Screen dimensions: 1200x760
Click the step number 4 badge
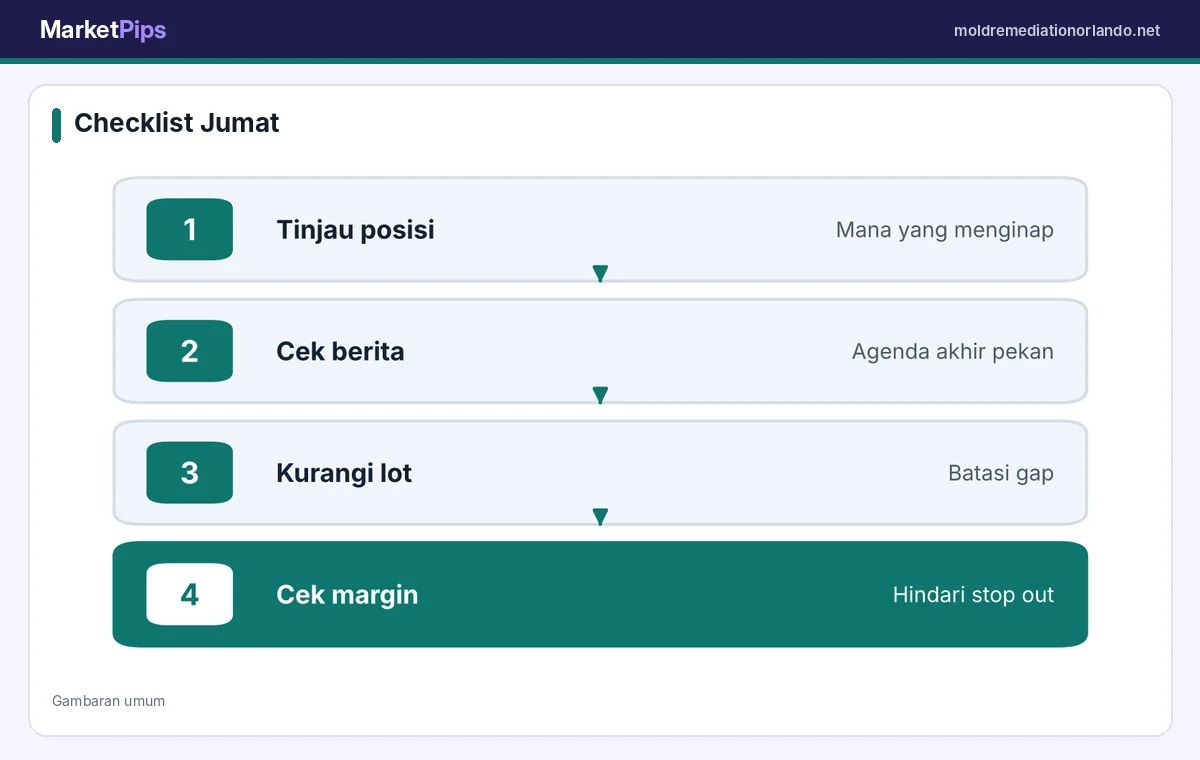[190, 595]
